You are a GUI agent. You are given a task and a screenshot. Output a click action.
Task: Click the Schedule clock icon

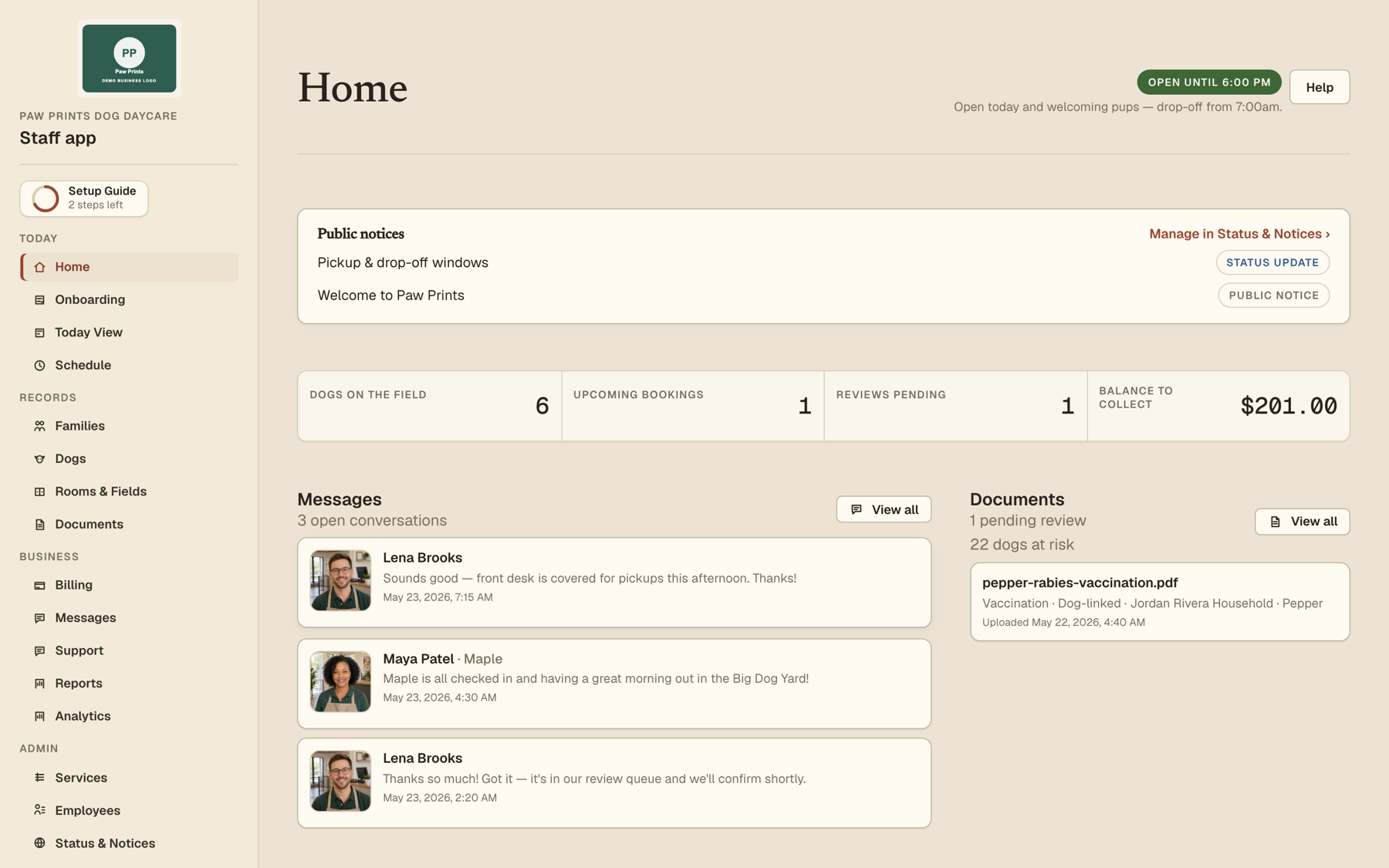point(39,366)
